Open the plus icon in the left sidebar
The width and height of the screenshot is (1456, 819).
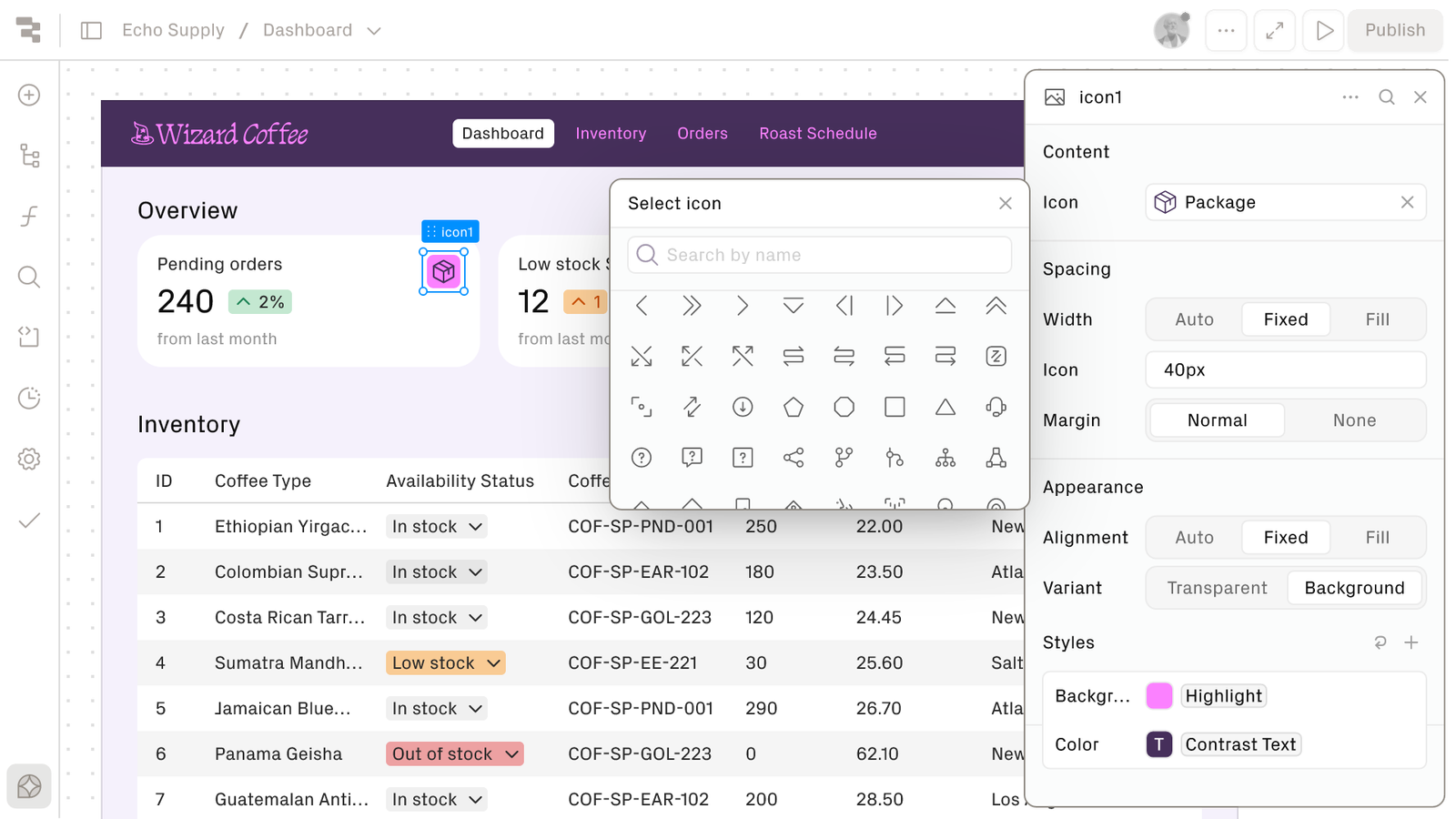tap(28, 96)
